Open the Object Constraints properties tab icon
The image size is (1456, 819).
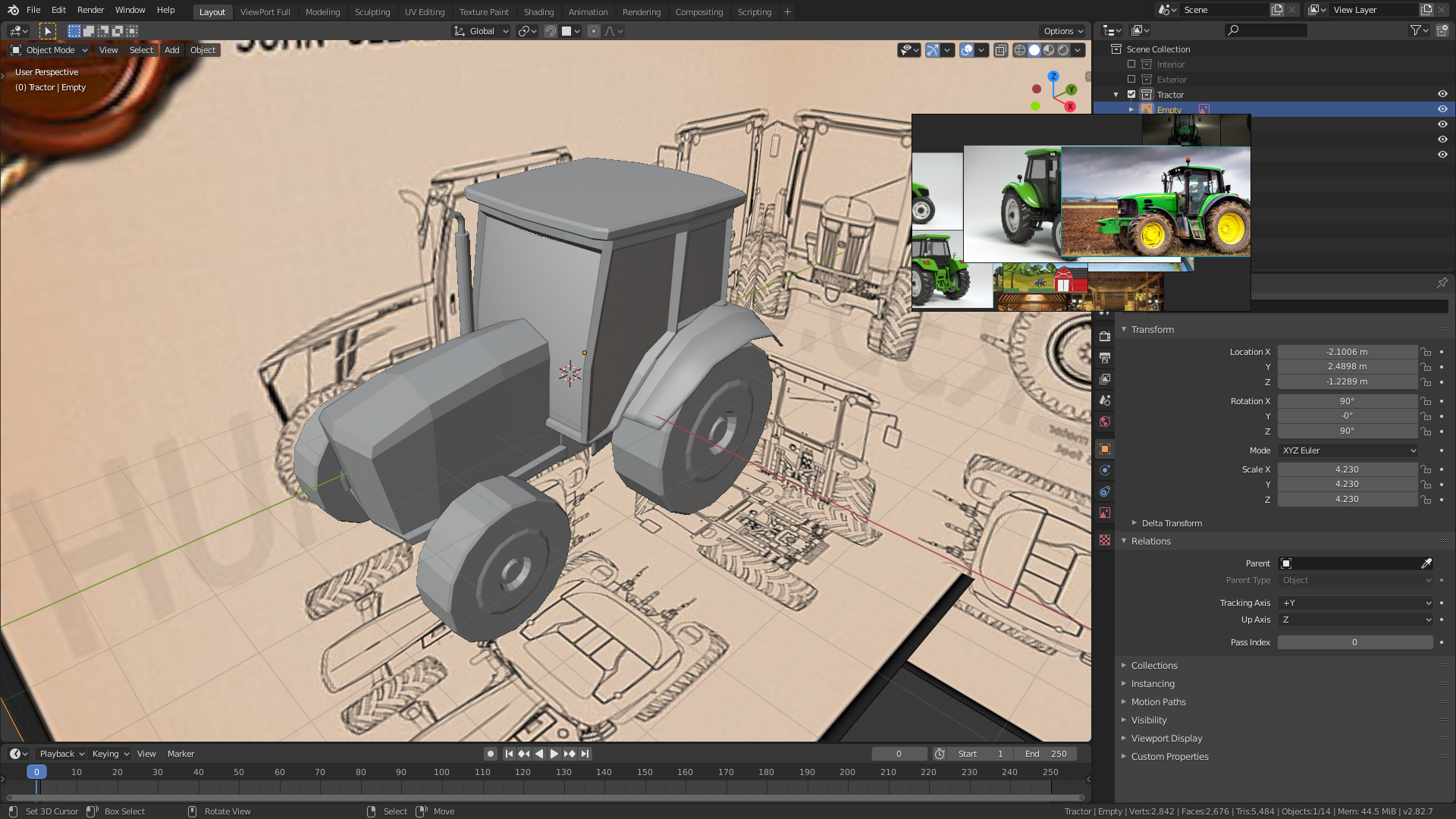click(1105, 491)
